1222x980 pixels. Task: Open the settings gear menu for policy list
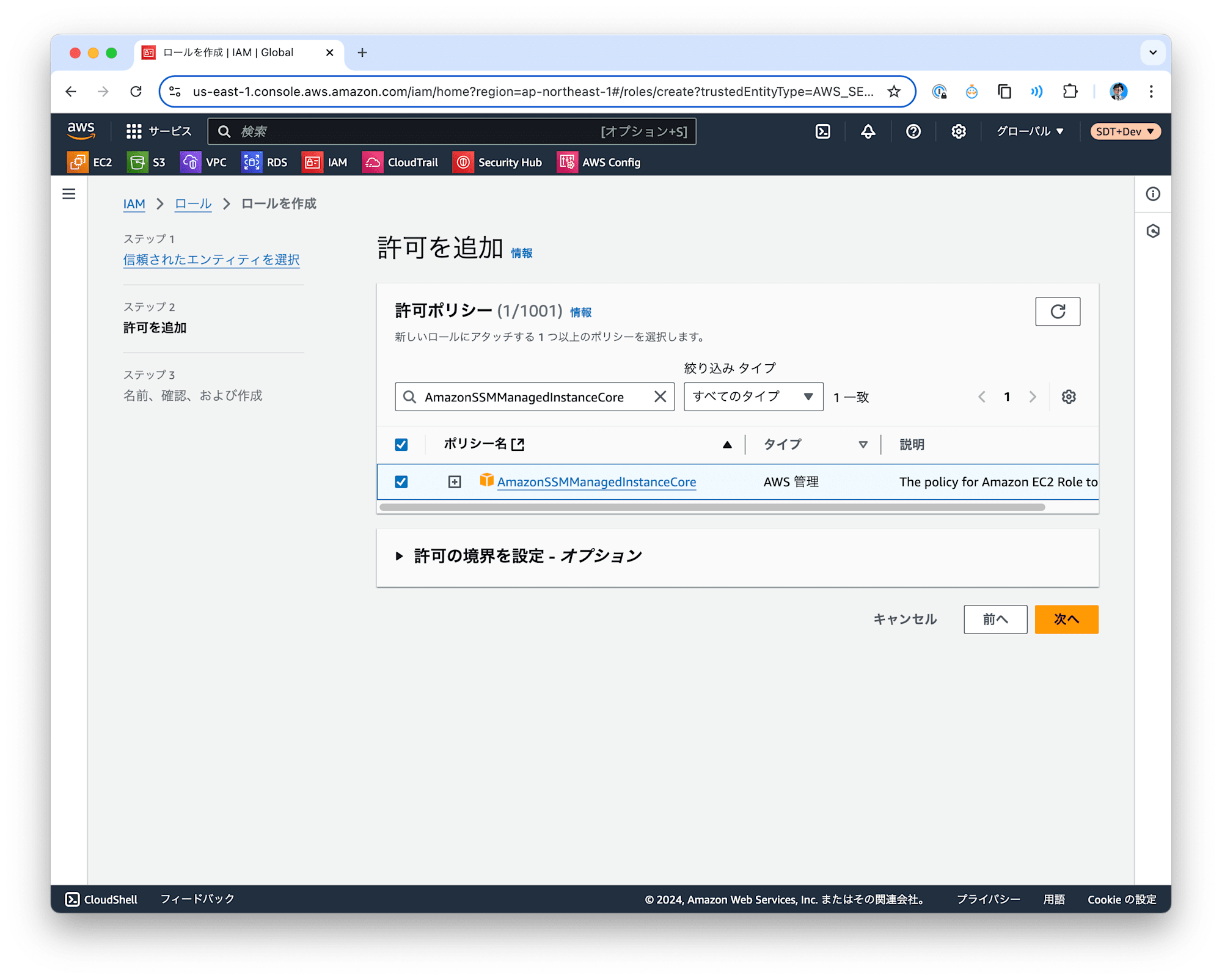(1069, 397)
